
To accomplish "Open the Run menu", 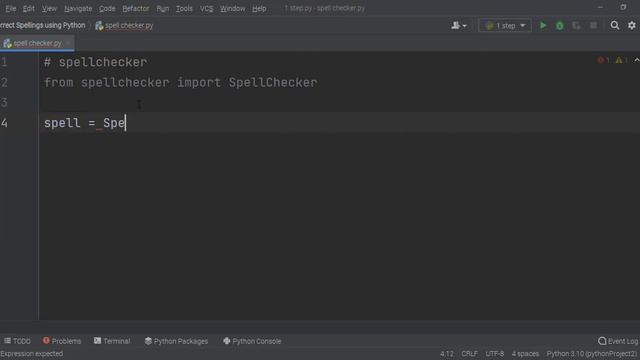I will pyautogui.click(x=162, y=8).
